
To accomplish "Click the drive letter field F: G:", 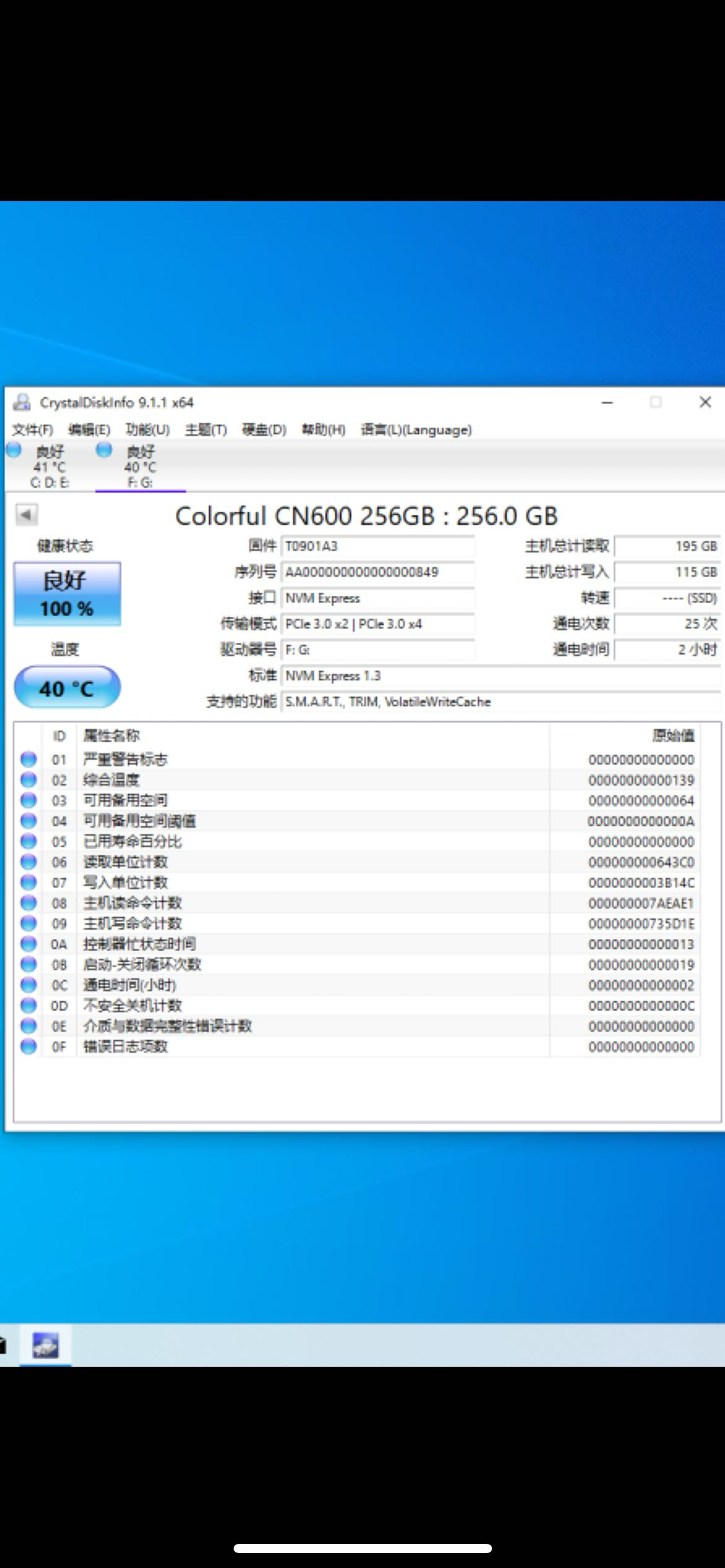I will click(x=378, y=650).
